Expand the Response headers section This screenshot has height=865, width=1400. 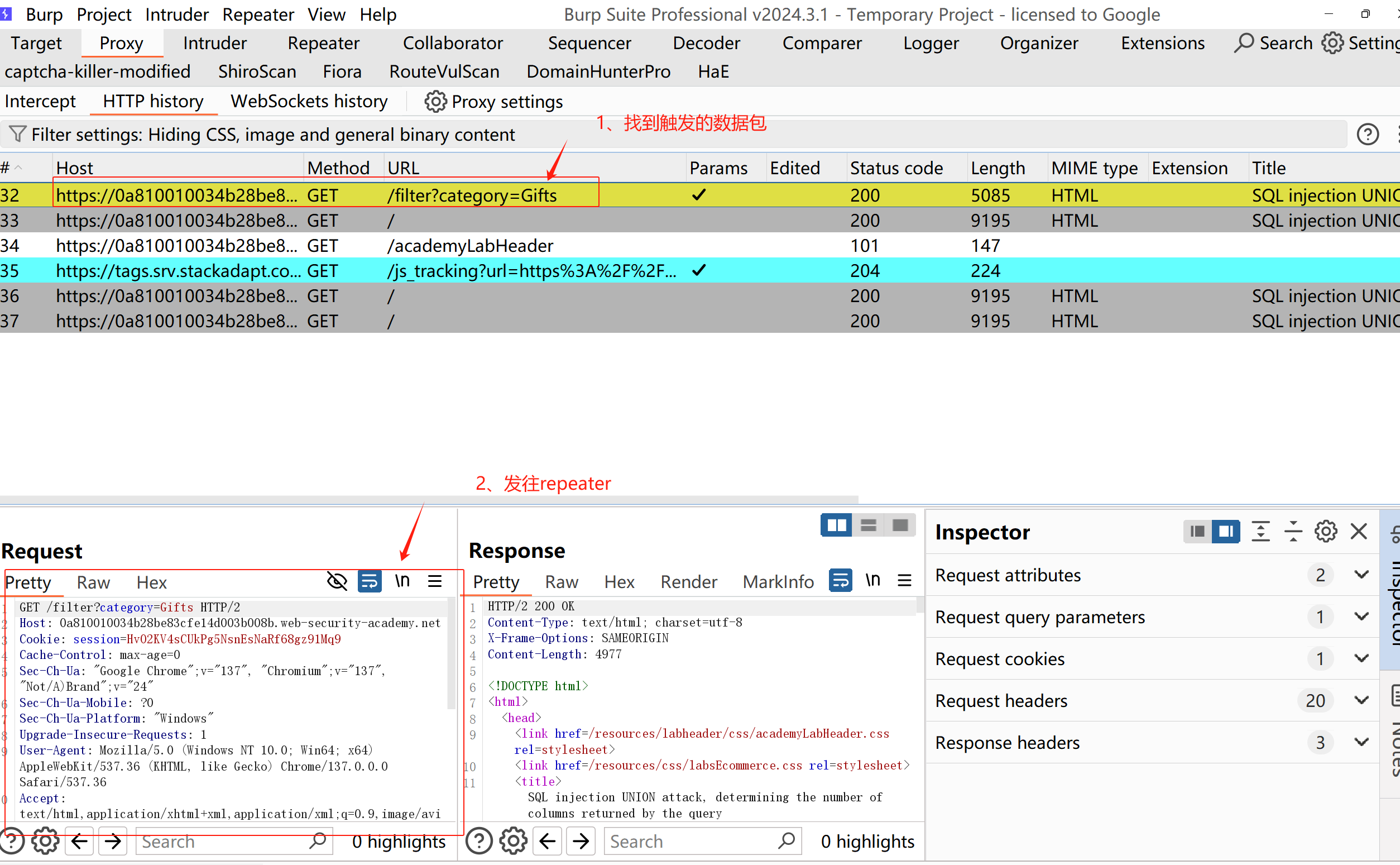[x=1361, y=743]
